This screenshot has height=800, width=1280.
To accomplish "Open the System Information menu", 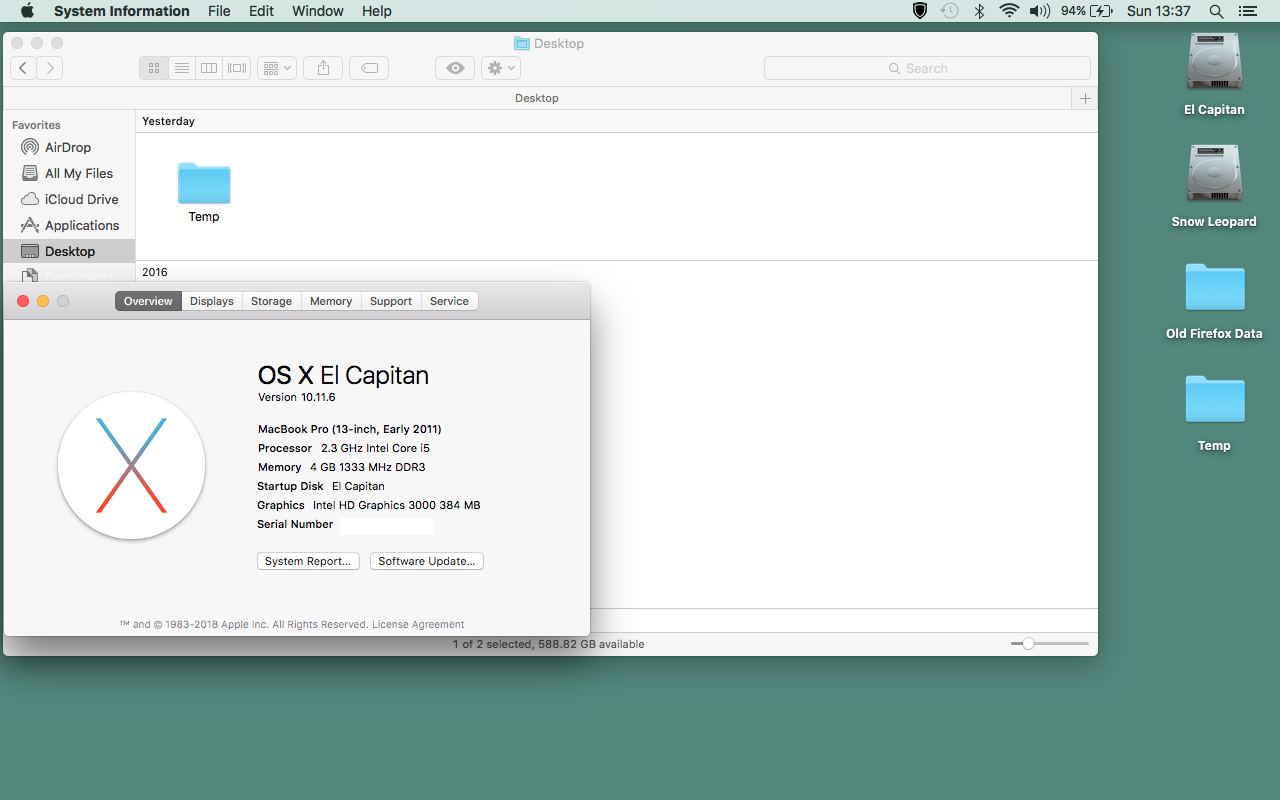I will [121, 11].
